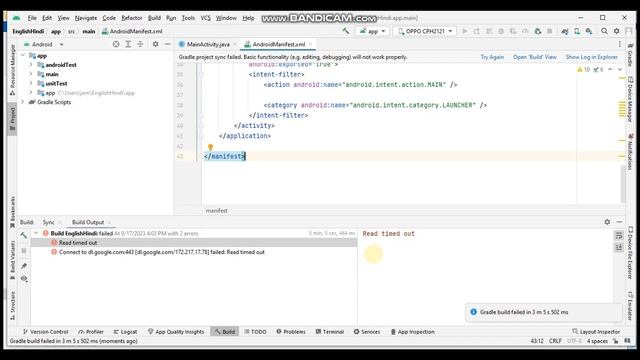Click the Attach Debugger to Android Process icon

point(538,31)
